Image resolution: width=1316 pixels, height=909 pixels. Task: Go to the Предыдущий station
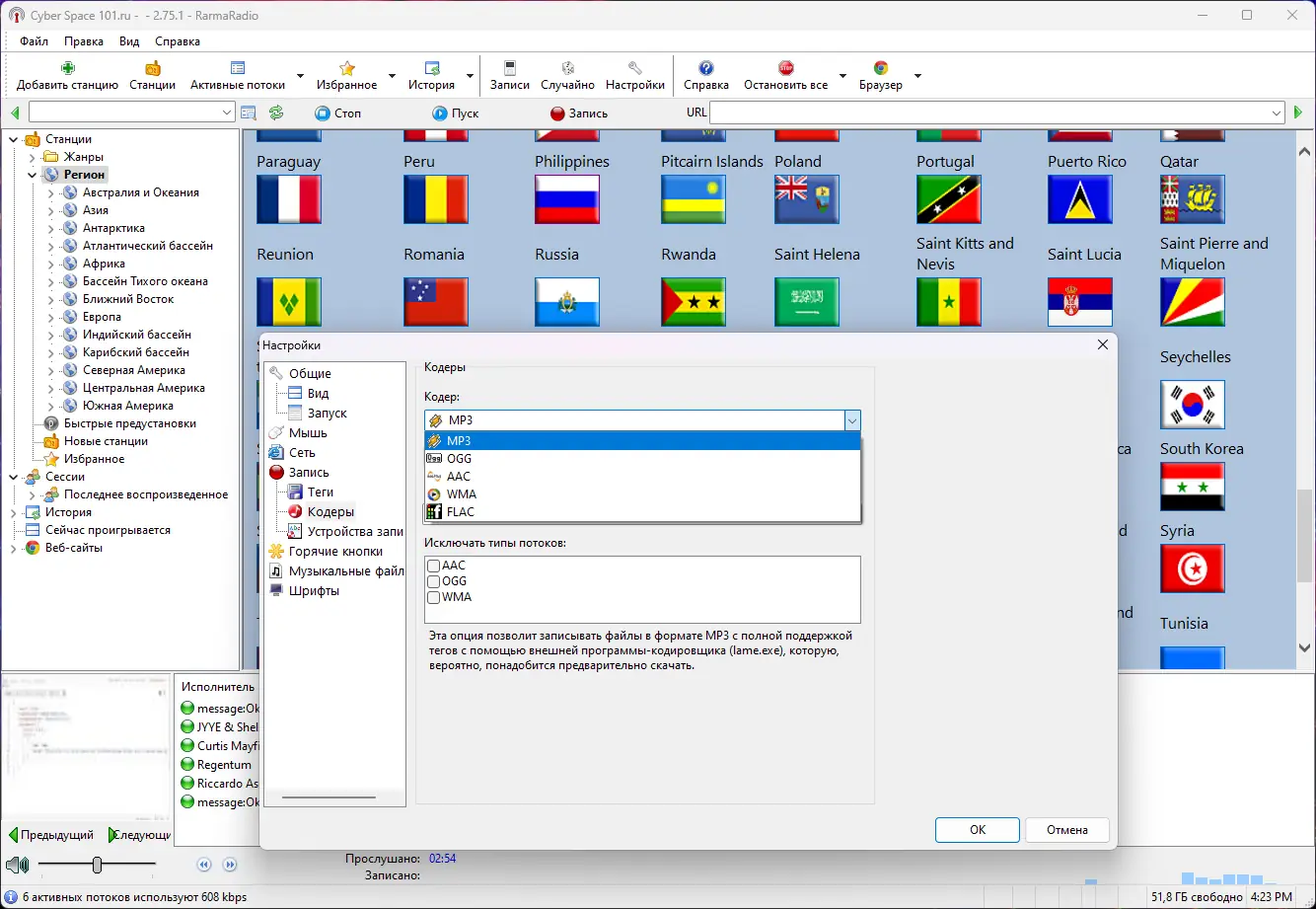[x=50, y=835]
